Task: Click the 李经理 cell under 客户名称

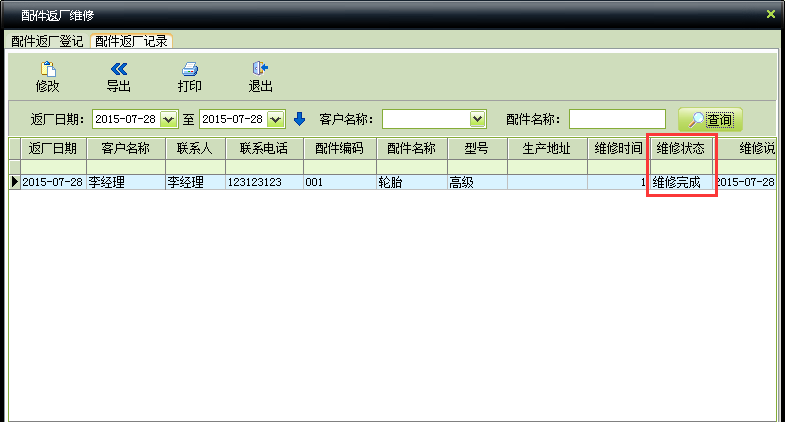Action: 126,182
